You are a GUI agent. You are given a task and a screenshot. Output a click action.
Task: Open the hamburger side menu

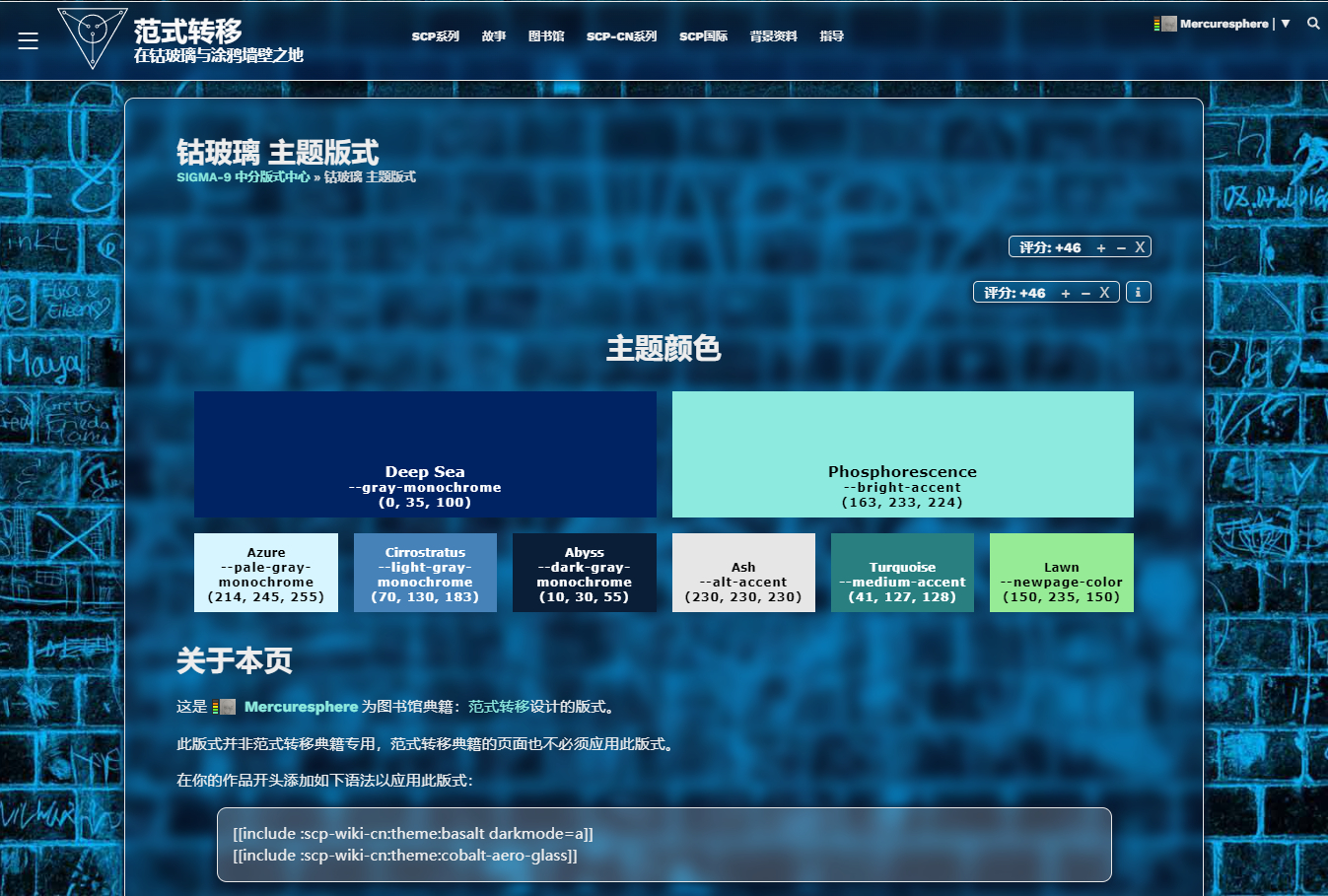[28, 40]
